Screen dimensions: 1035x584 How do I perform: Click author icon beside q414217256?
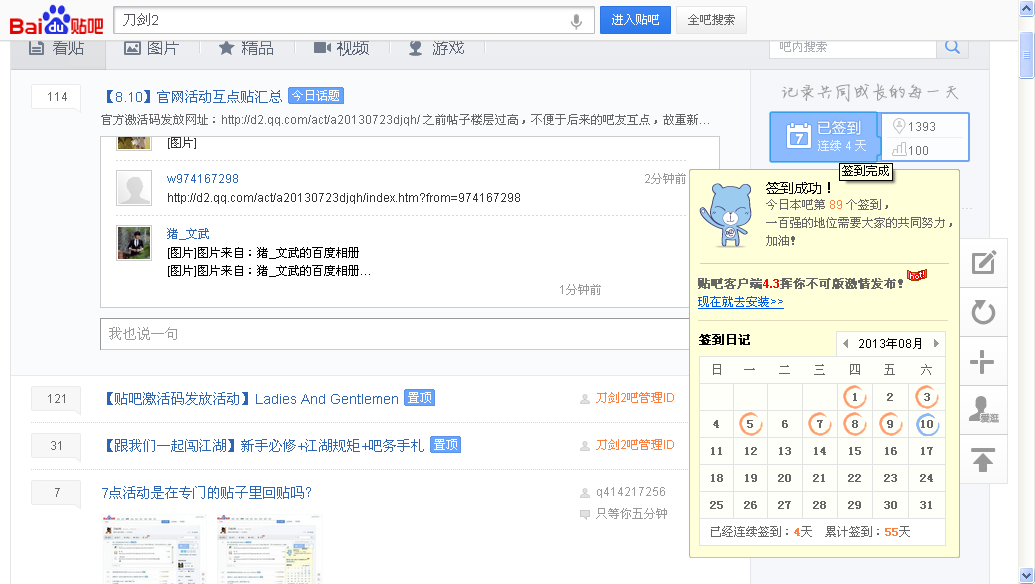pos(584,492)
